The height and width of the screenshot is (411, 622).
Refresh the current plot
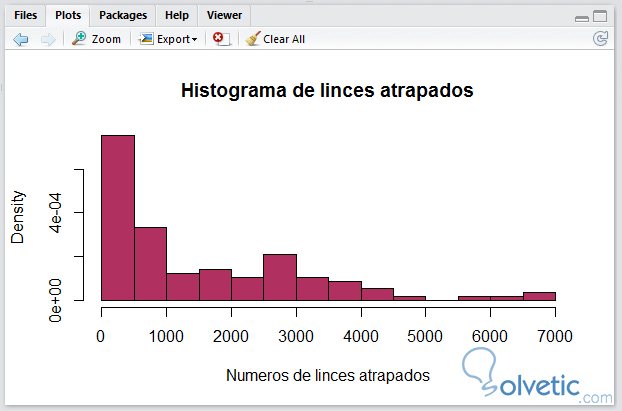pos(600,38)
